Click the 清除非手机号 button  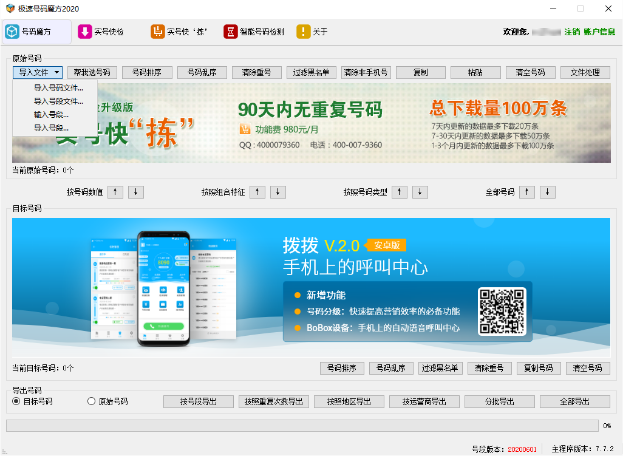(366, 72)
